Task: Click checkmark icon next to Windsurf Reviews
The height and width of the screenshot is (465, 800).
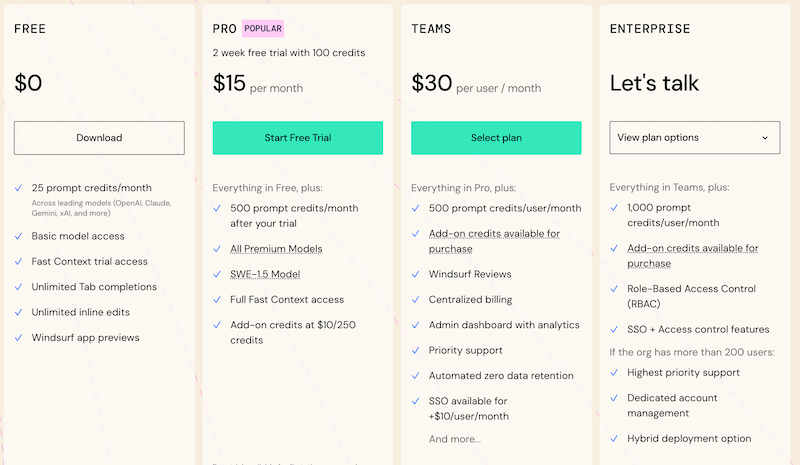Action: [416, 274]
